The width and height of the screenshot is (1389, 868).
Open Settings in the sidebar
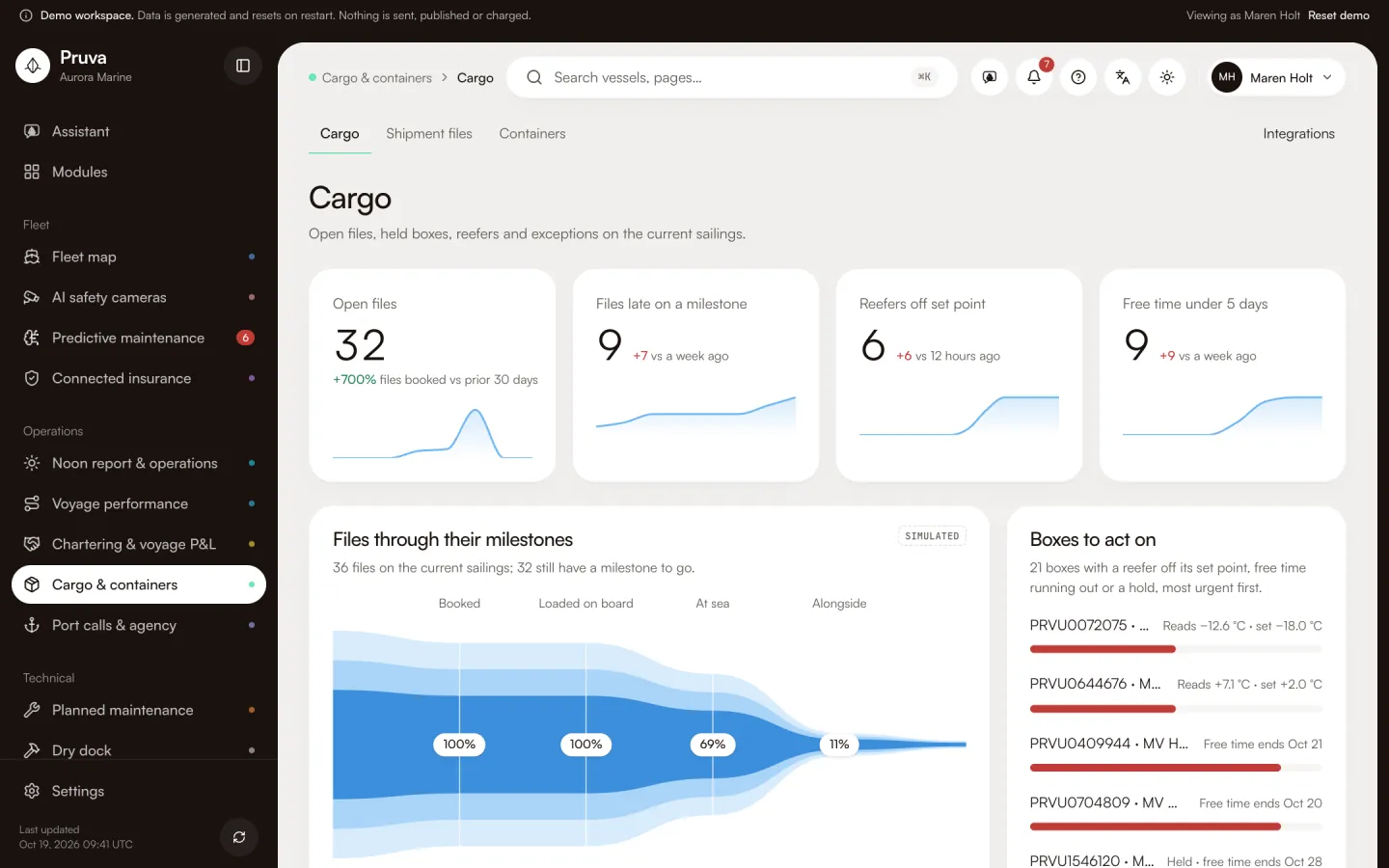[139, 791]
